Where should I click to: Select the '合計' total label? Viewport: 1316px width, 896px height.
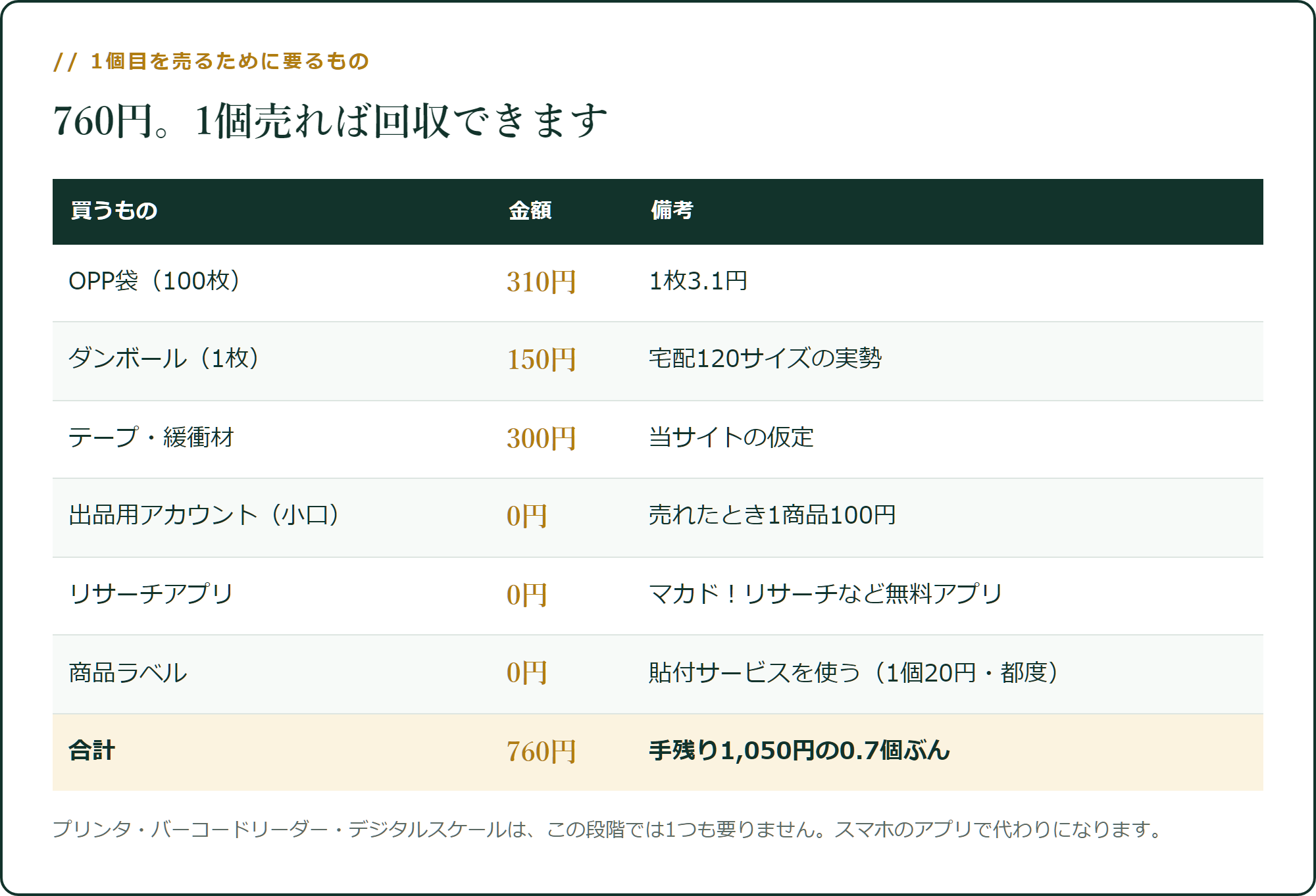point(92,751)
